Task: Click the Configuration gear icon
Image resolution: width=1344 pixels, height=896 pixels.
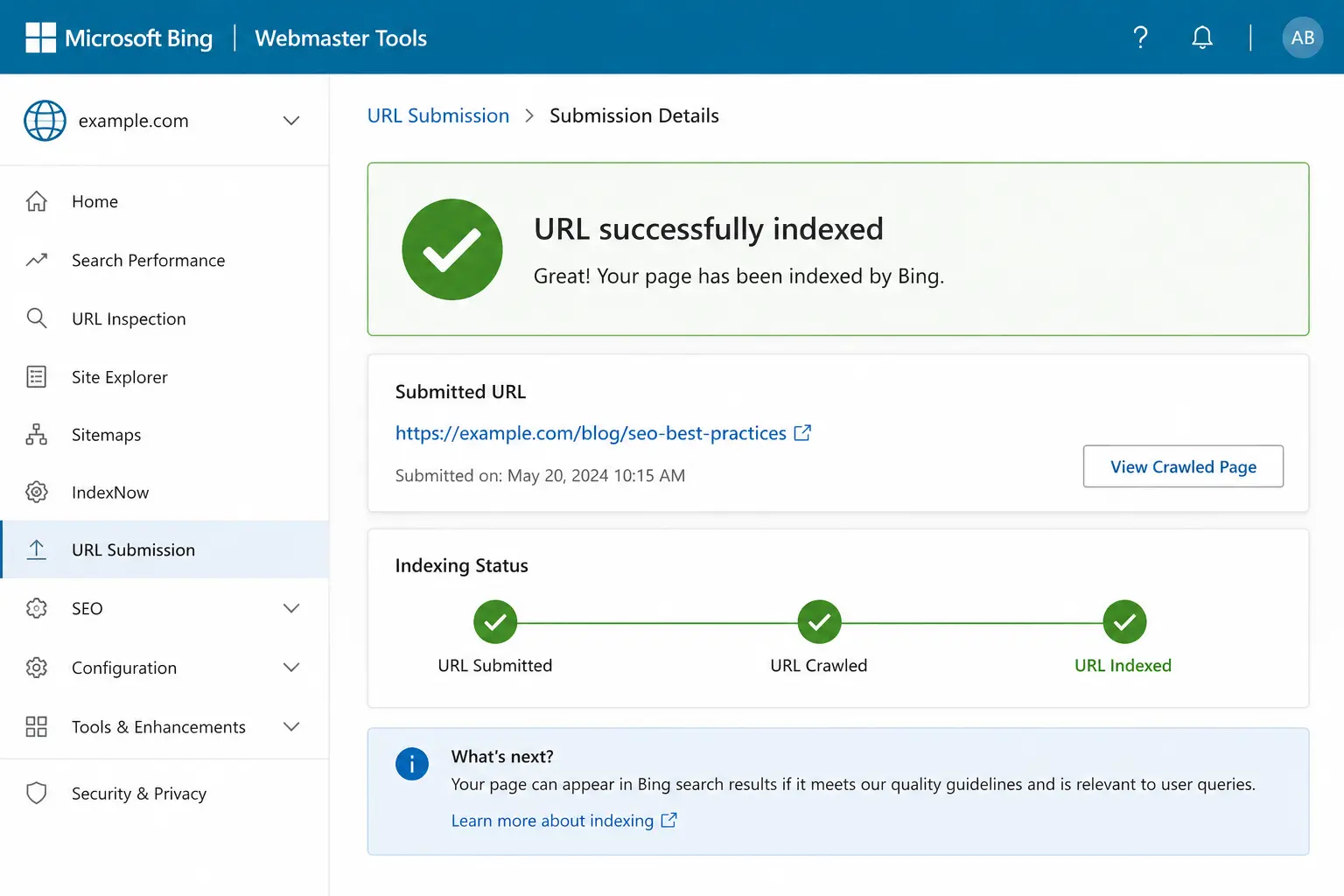Action: [x=37, y=668]
